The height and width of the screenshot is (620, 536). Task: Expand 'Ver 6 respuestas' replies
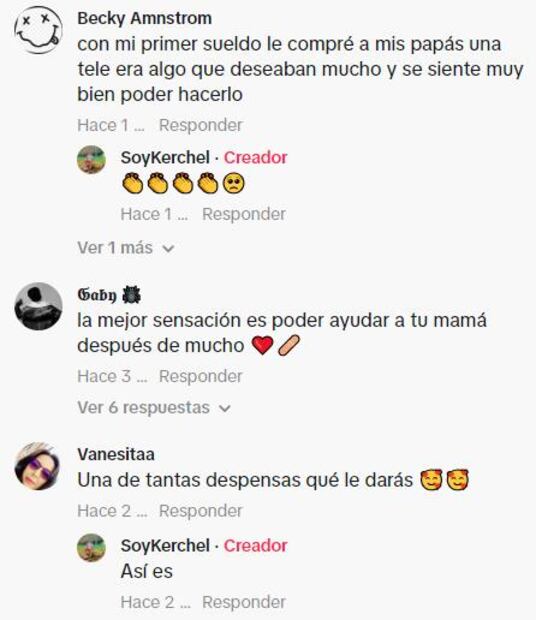pos(154,408)
